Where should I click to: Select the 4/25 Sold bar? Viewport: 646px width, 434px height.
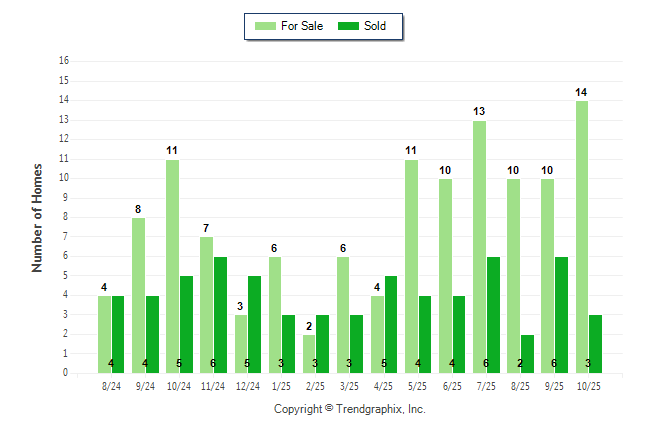(x=391, y=325)
